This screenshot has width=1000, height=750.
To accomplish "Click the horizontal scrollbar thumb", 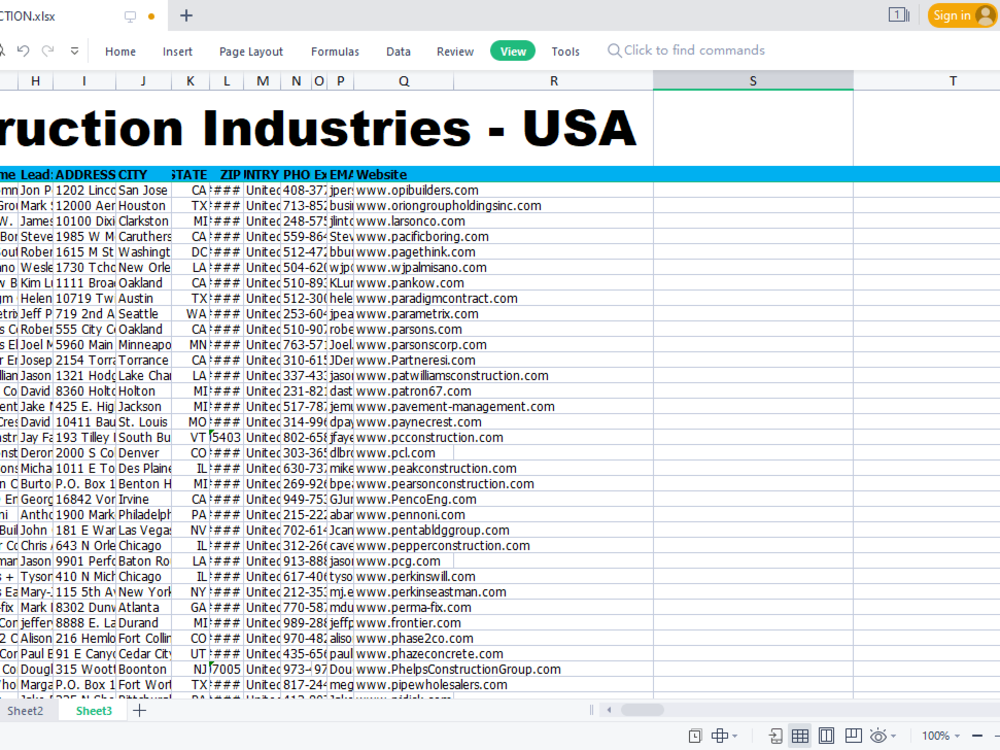I will [642, 710].
